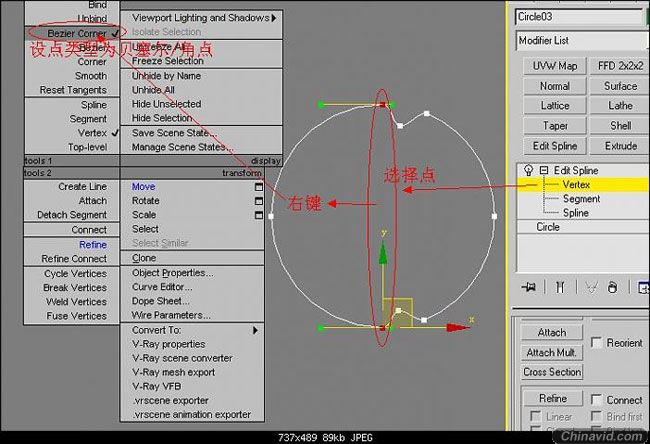This screenshot has width=650, height=444.
Task: Click the FFD 2x2x2 modifier button
Action: tap(620, 66)
